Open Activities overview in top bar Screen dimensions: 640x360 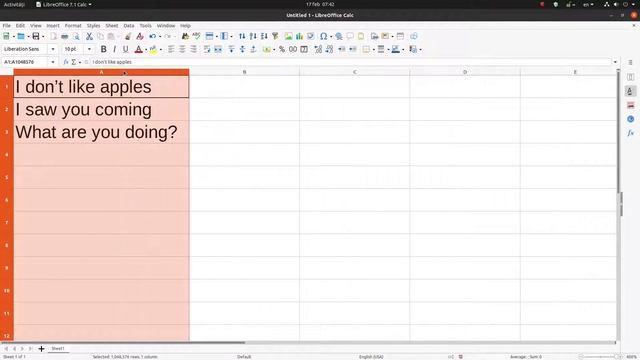tap(14, 4)
